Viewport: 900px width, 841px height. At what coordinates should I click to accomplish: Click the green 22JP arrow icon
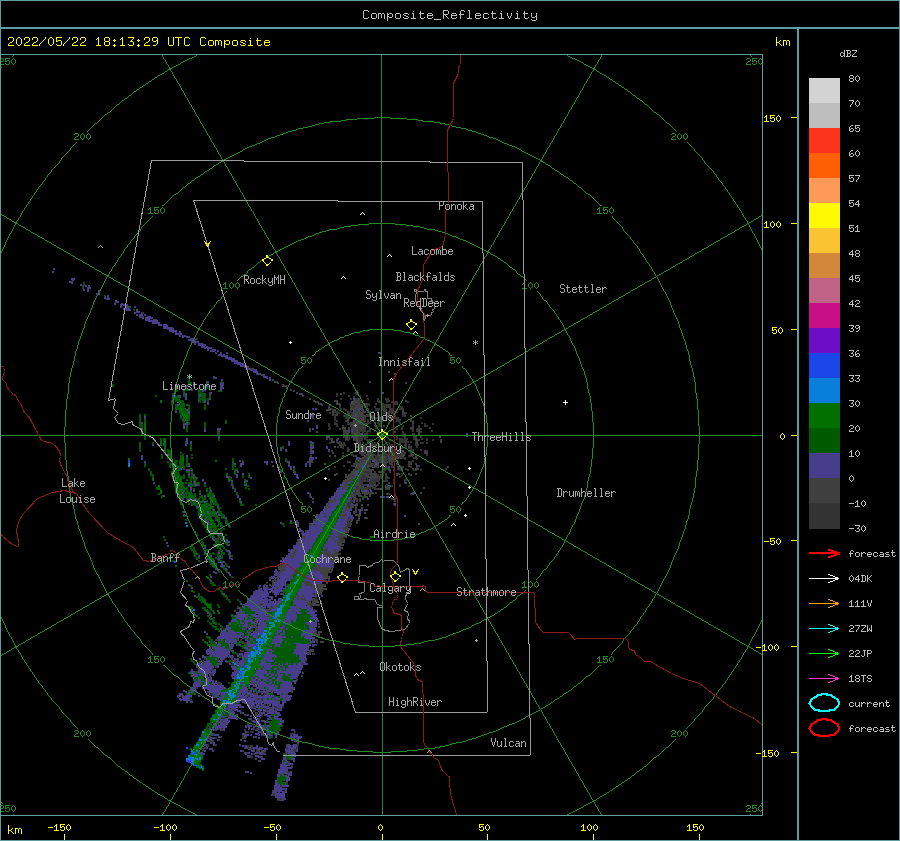pyautogui.click(x=824, y=653)
